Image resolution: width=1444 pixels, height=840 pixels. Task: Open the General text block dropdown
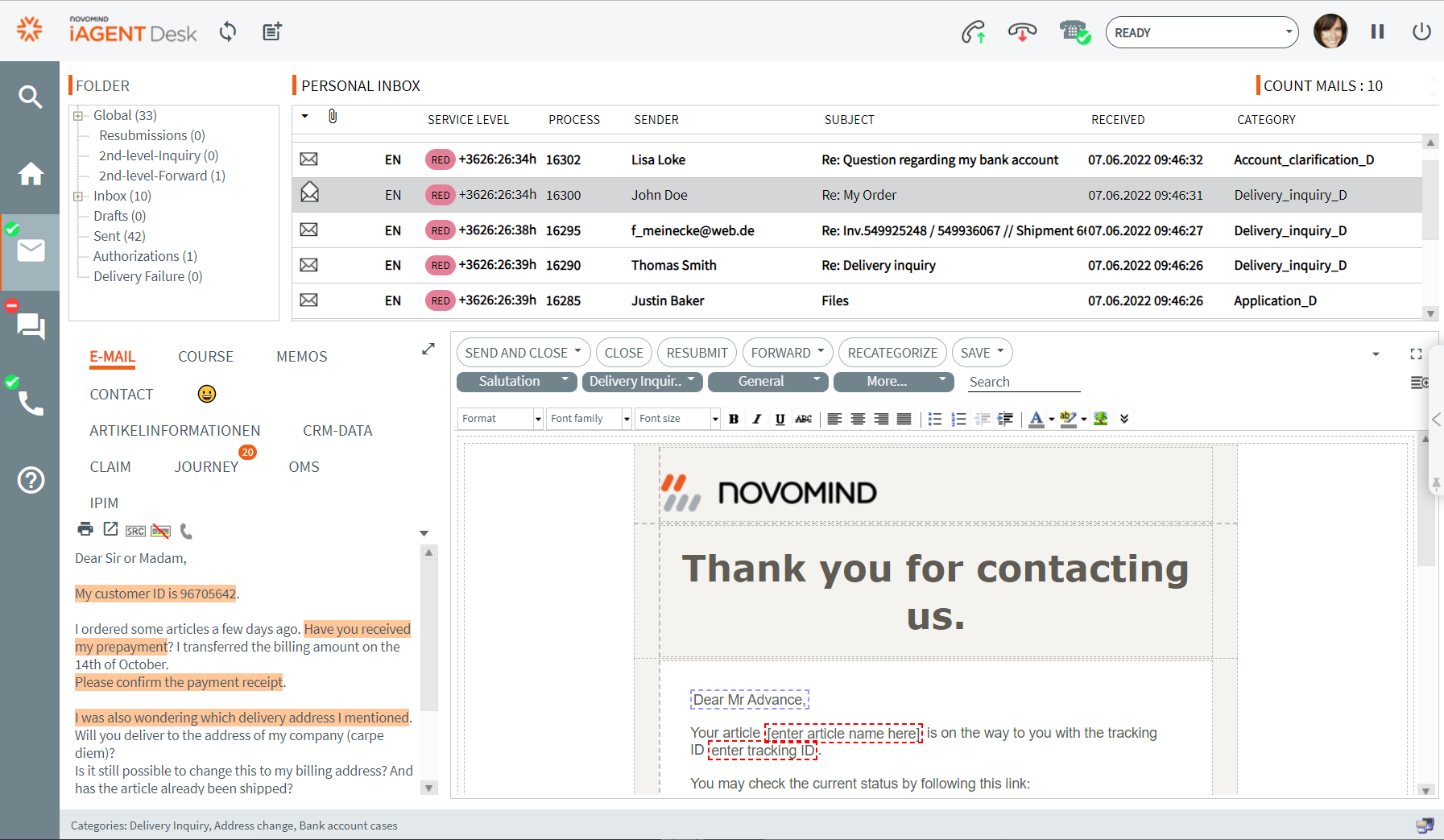pos(768,382)
